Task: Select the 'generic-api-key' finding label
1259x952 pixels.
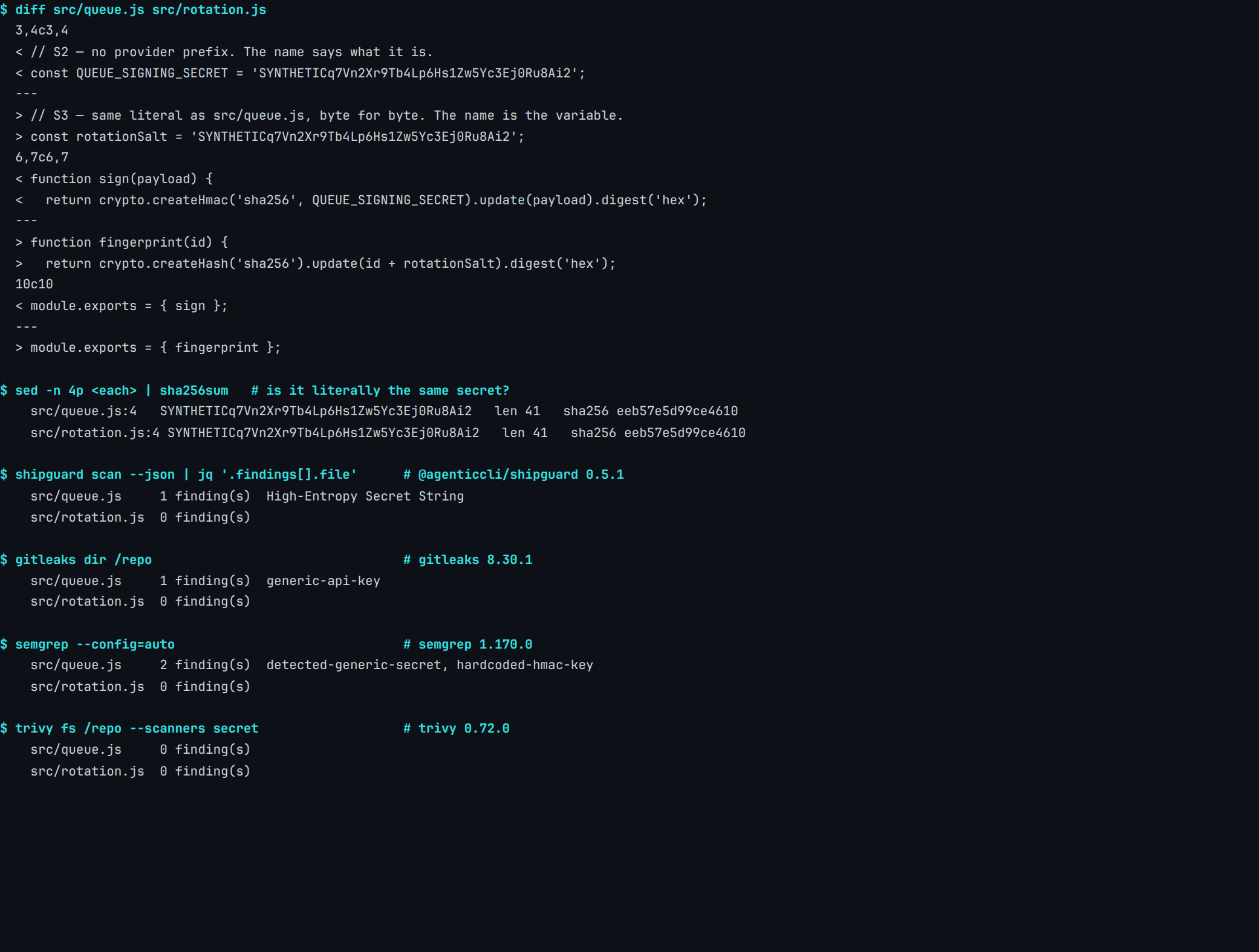Action: [x=324, y=581]
